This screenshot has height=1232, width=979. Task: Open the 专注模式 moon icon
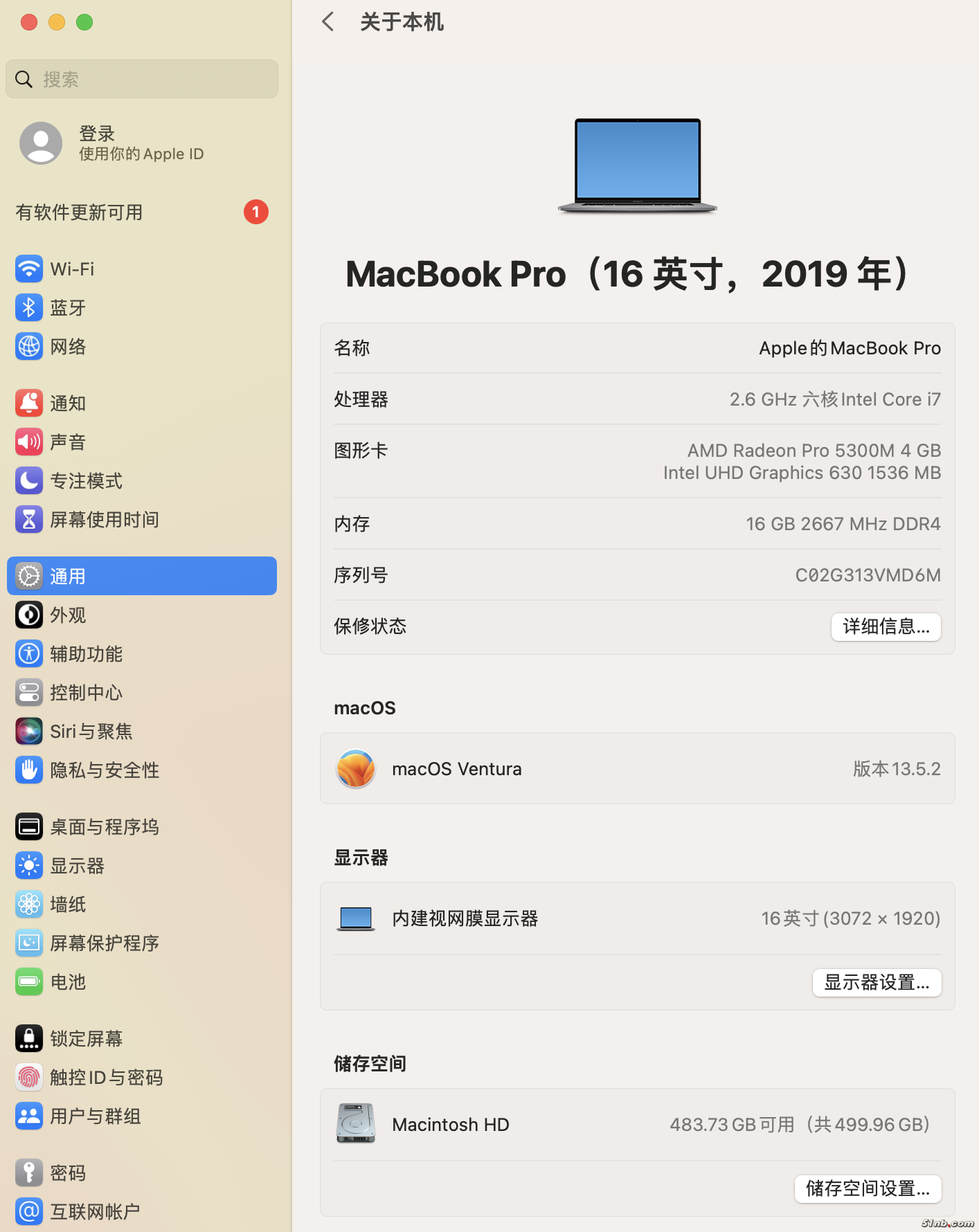29,480
